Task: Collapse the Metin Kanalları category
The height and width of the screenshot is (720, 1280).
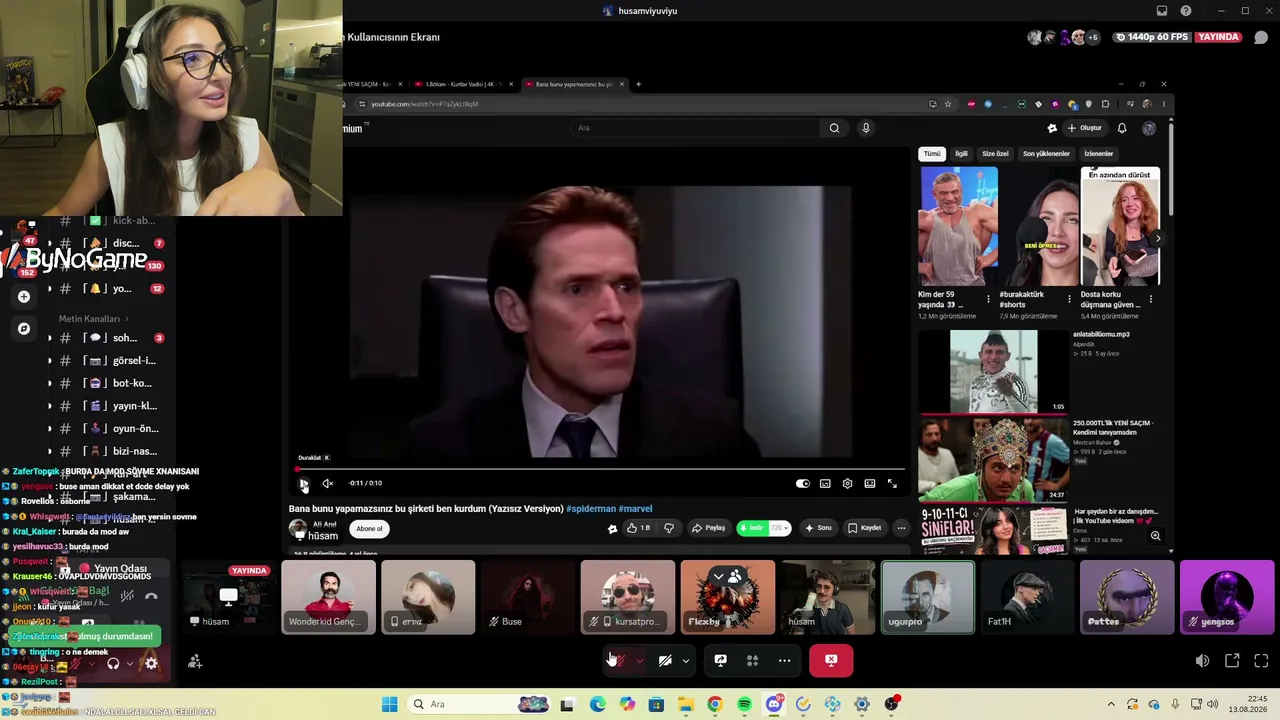Action: [x=94, y=319]
